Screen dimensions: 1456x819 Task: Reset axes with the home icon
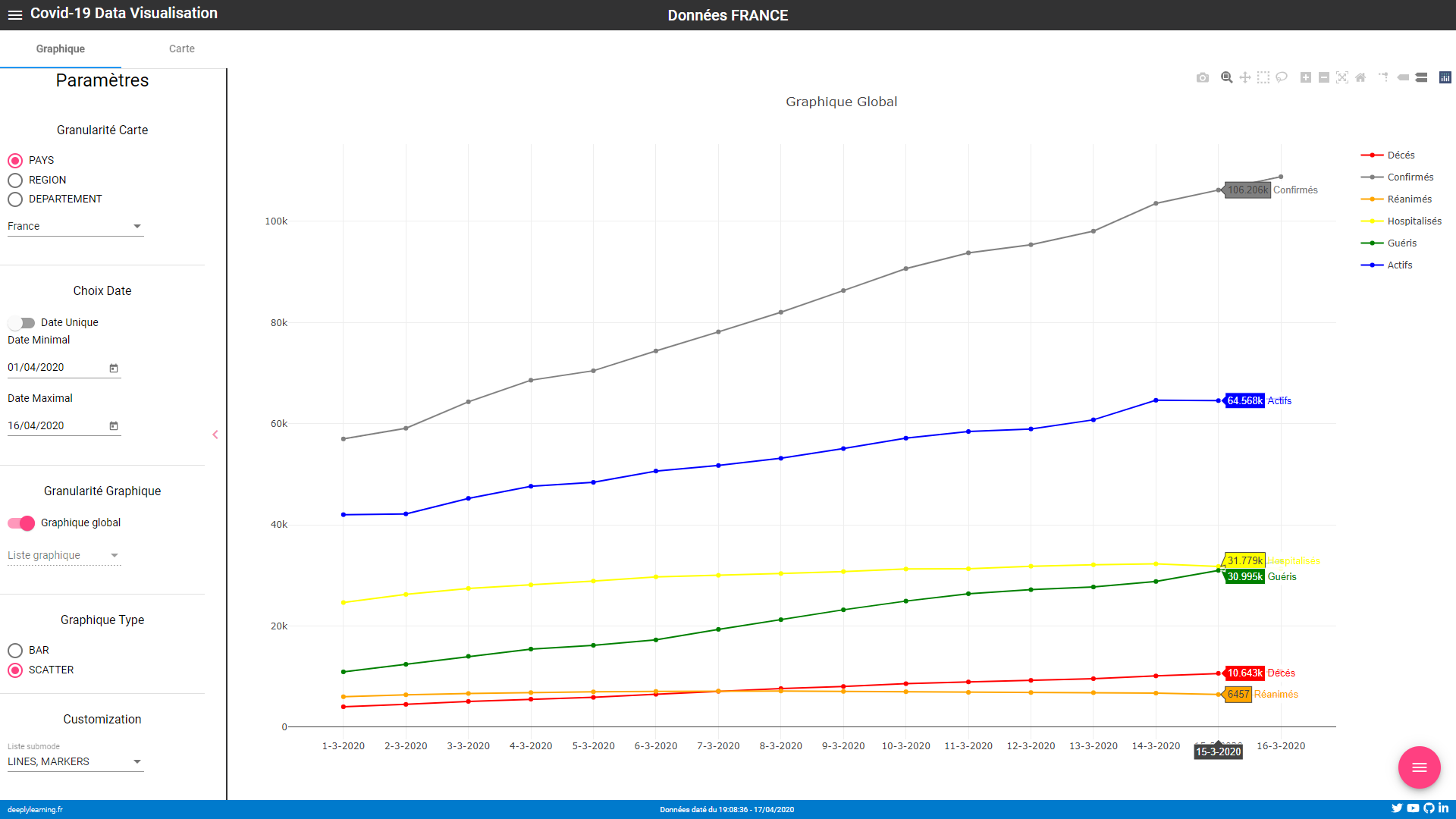click(x=1360, y=77)
